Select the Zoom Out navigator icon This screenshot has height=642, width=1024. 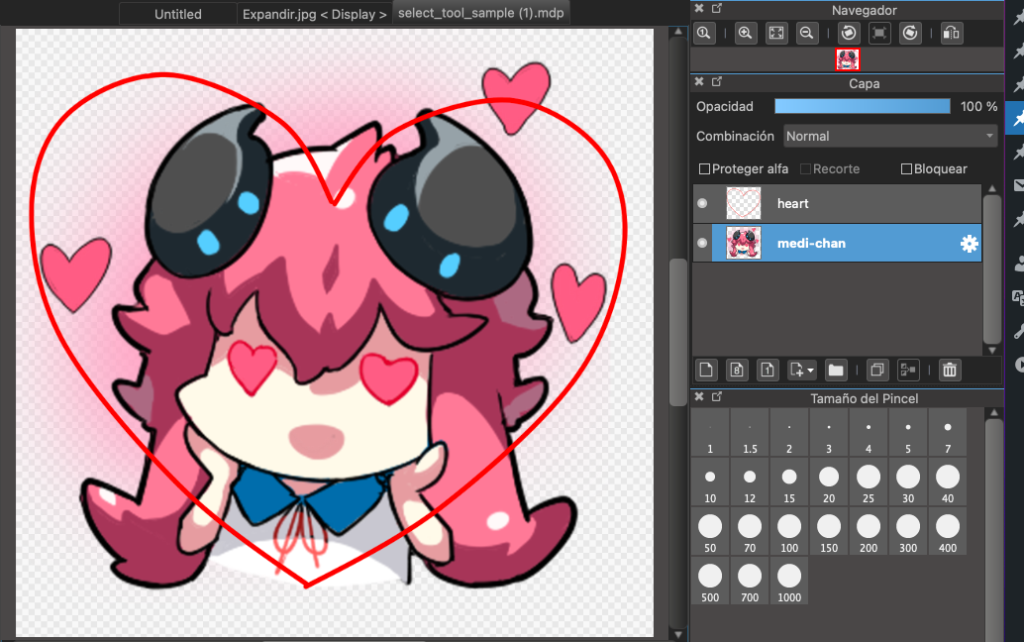806,33
